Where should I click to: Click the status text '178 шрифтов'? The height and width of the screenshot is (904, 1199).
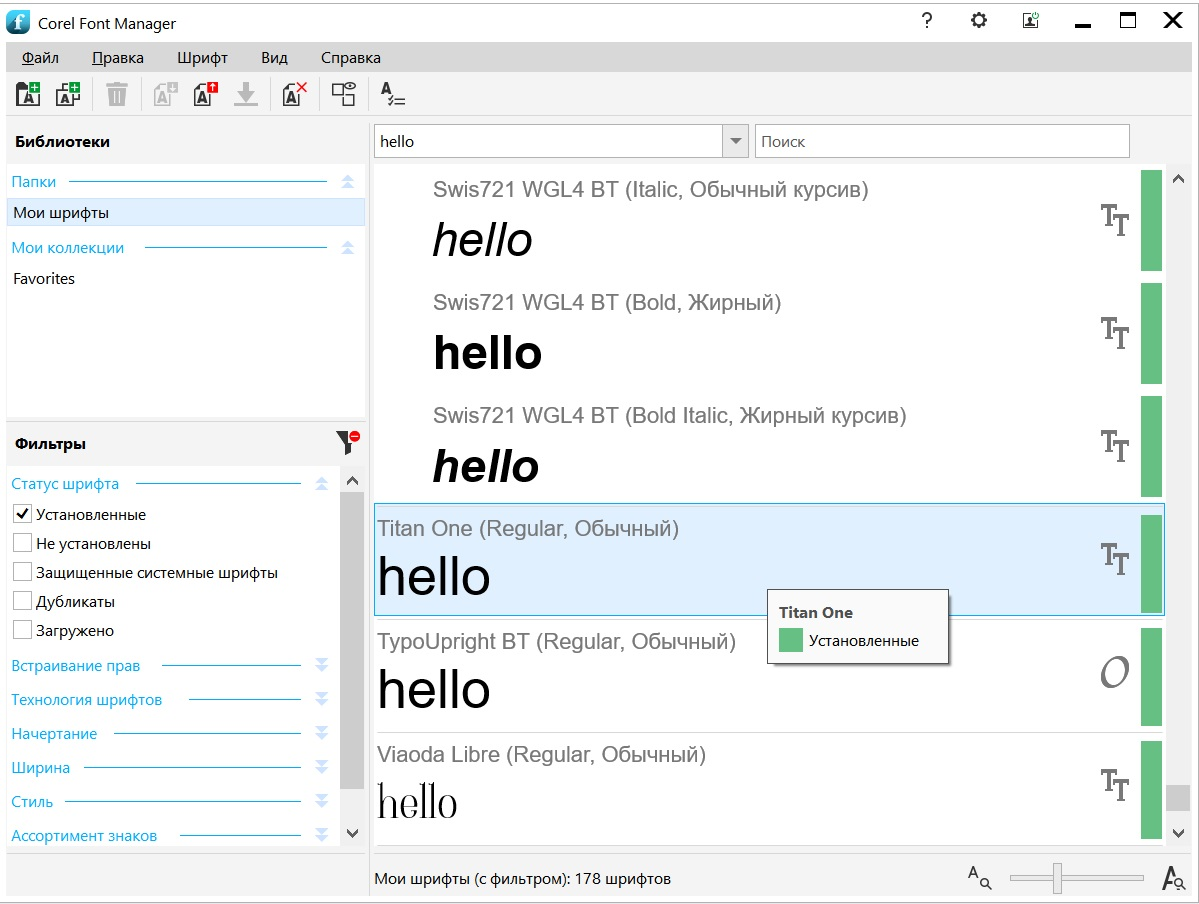[622, 879]
